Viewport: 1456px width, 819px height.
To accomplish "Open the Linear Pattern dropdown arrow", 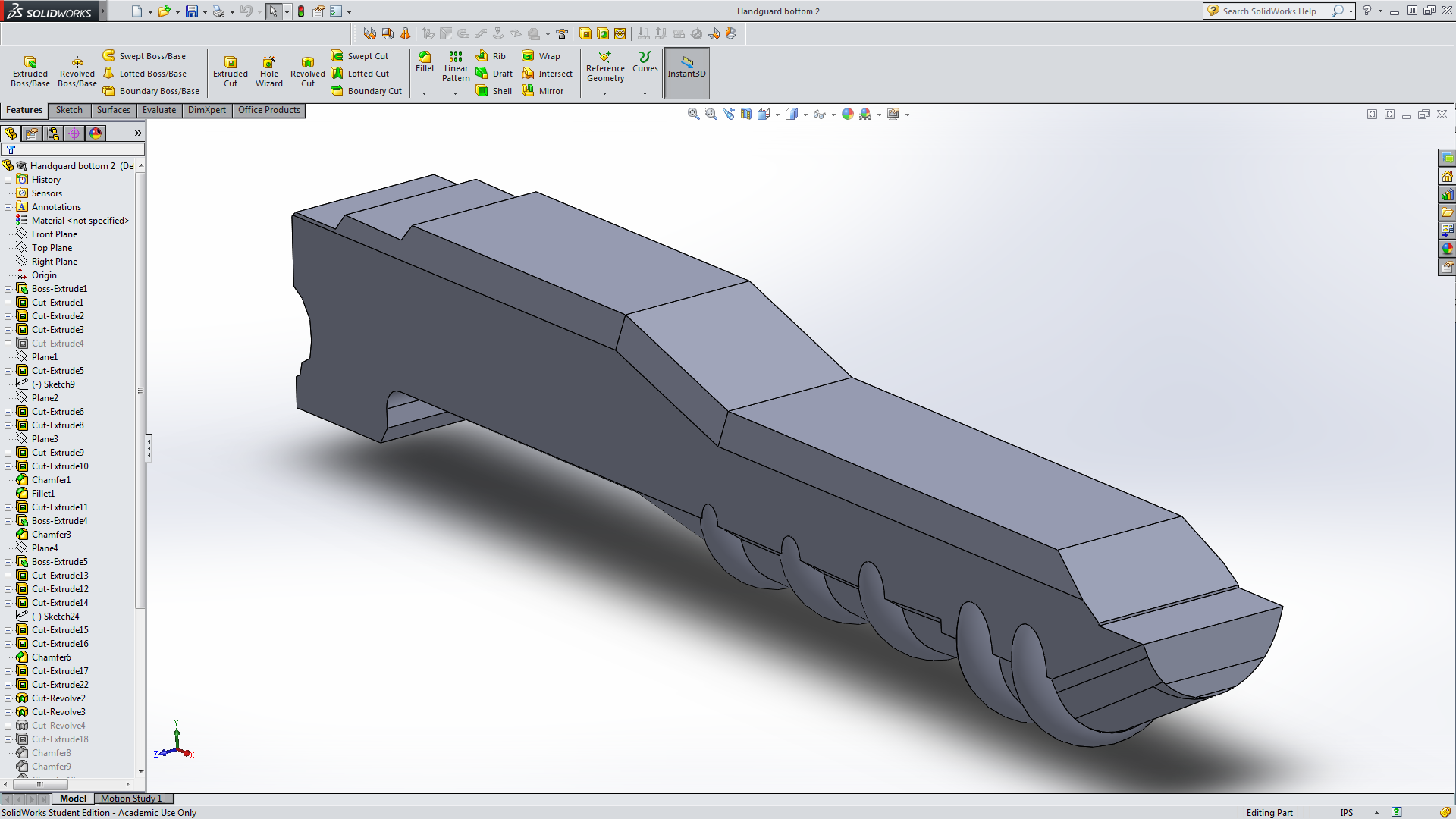I will point(456,93).
